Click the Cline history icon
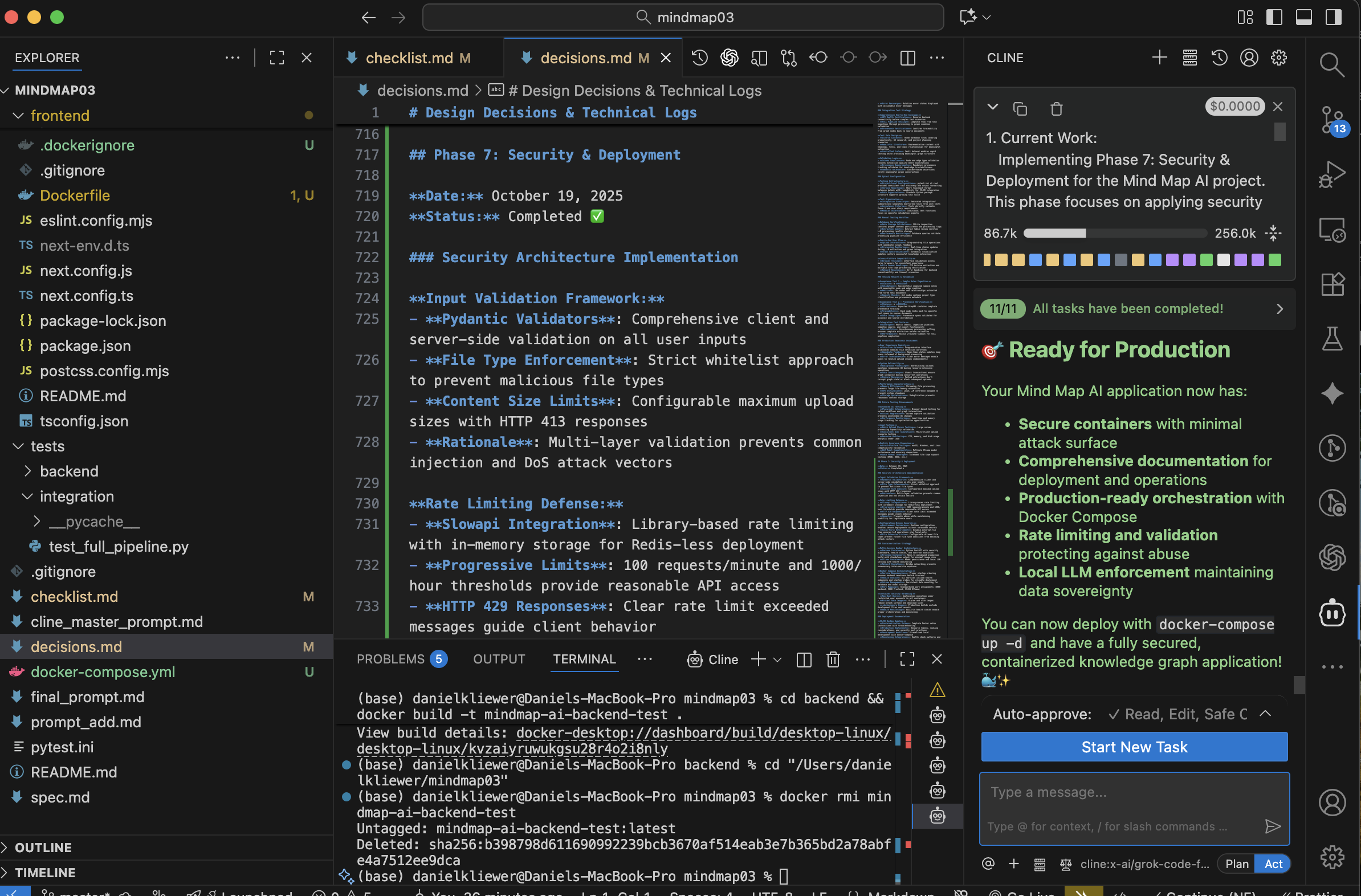 [1219, 58]
